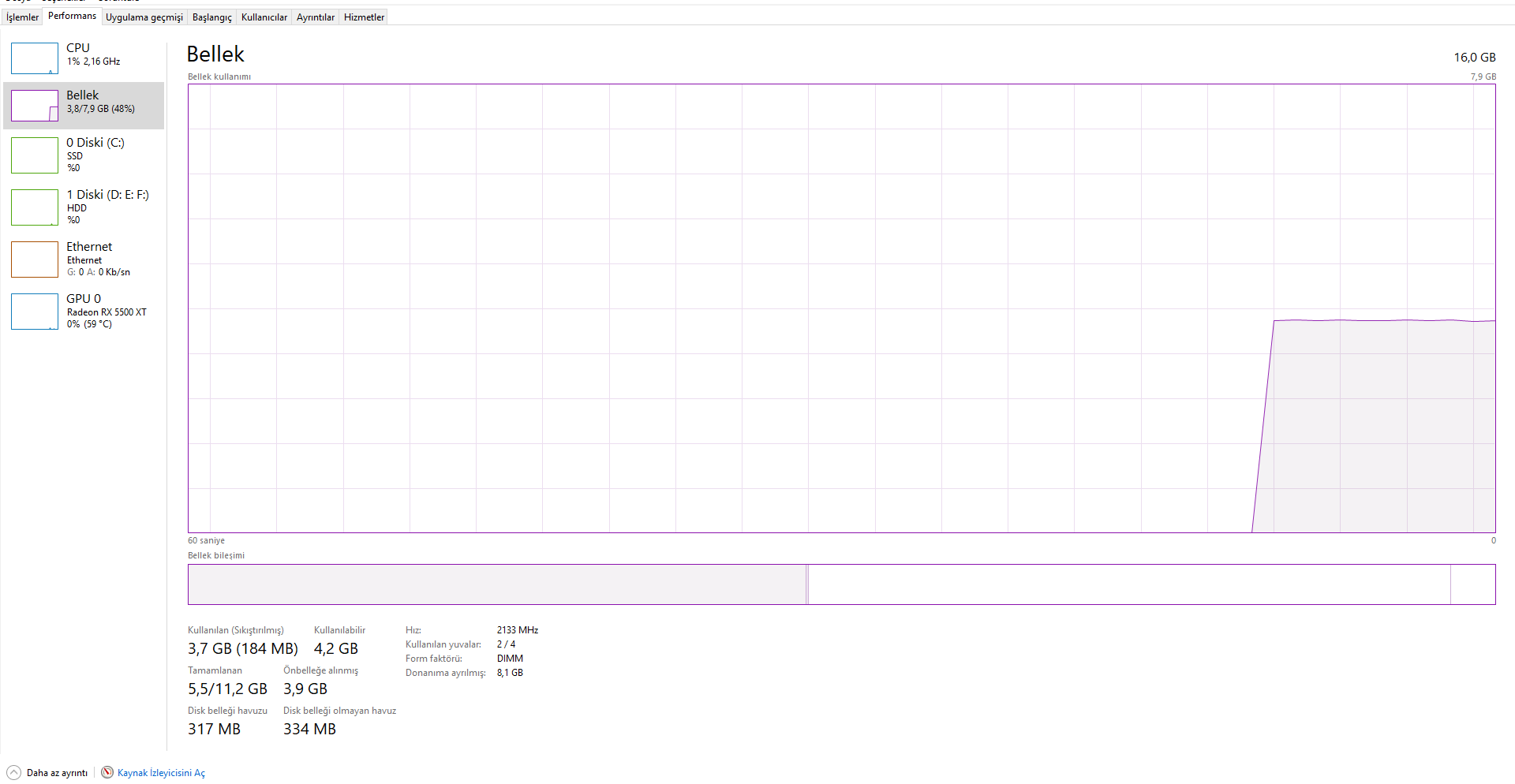Image resolution: width=1515 pixels, height=784 pixels.
Task: Select the GPU 0 mini graph thumbnail
Action: pos(35,311)
